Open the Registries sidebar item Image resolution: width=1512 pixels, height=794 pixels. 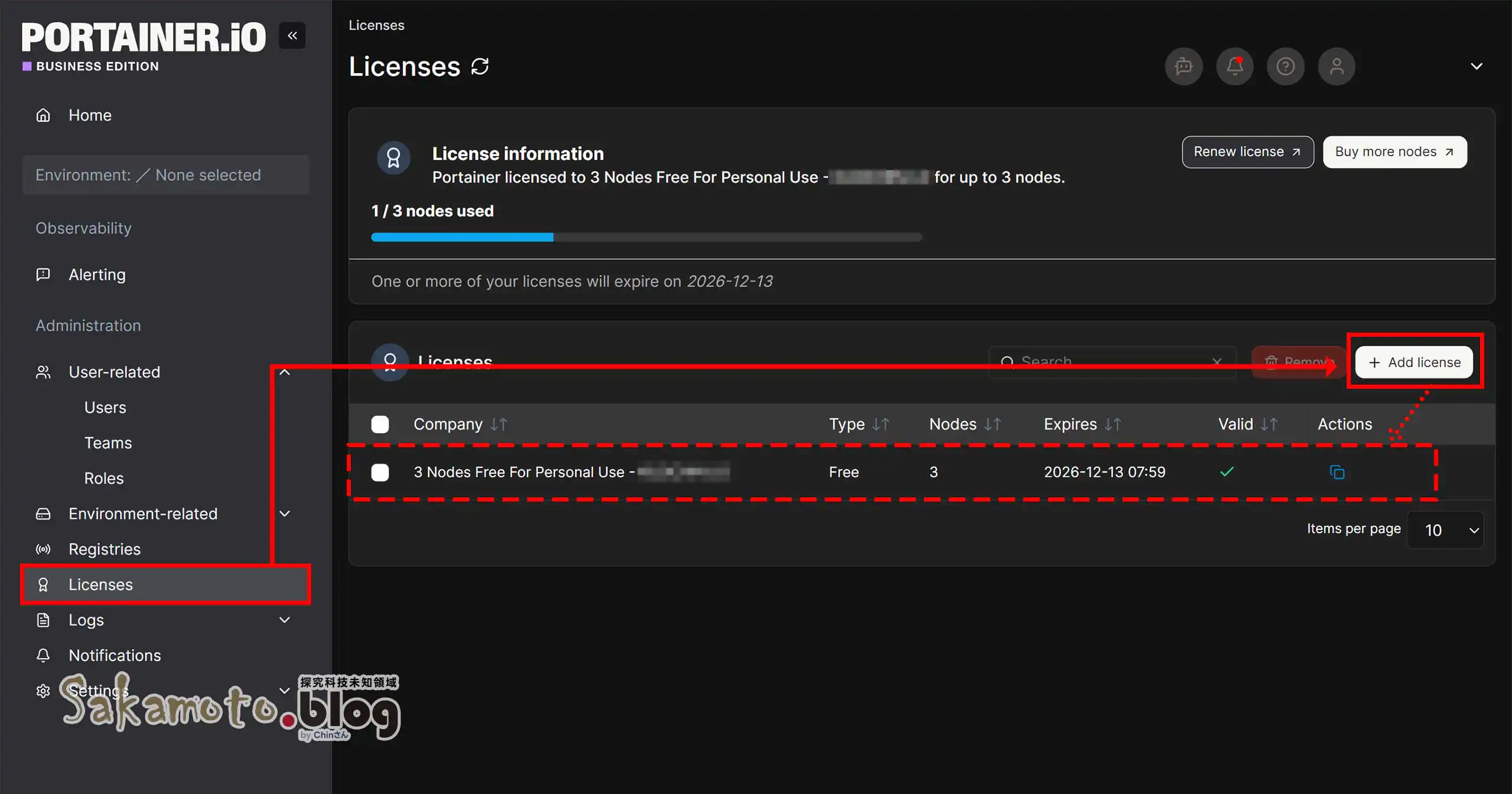tap(105, 549)
